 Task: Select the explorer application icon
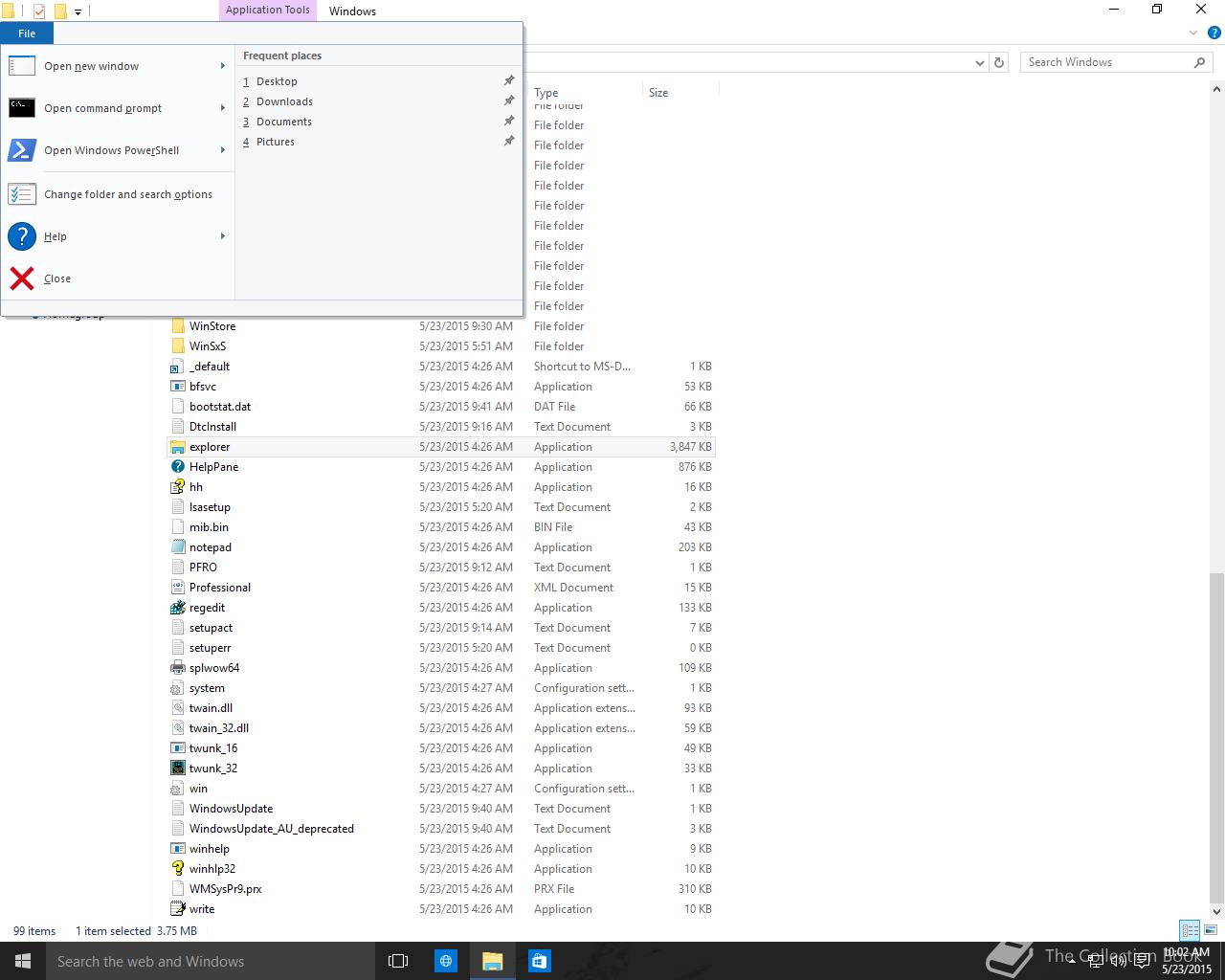click(x=177, y=447)
